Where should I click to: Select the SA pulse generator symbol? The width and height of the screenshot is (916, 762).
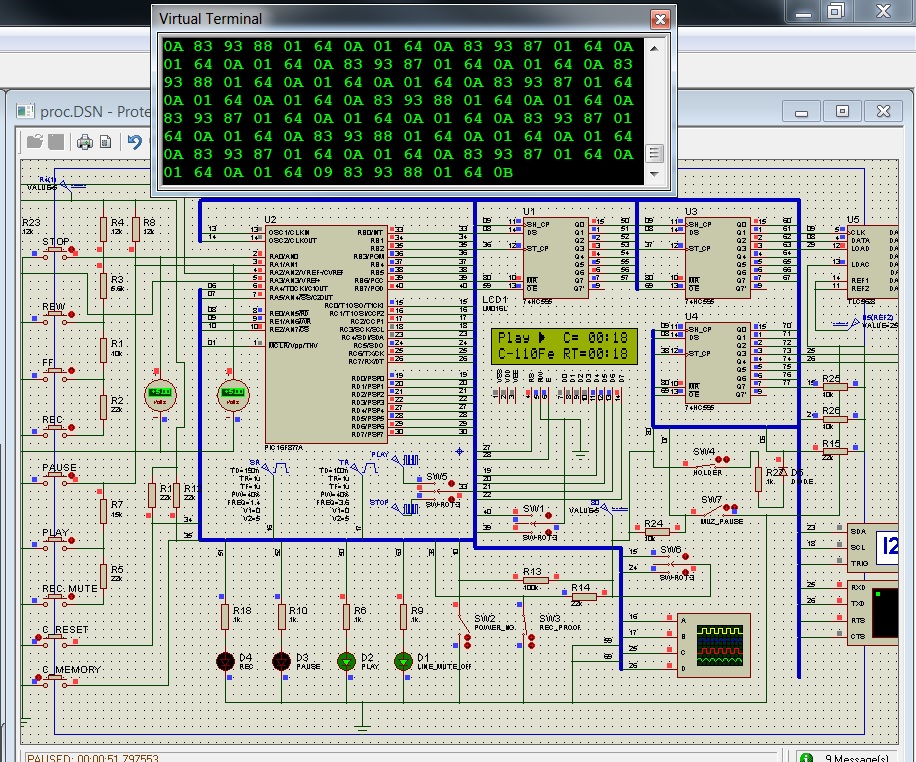(274, 469)
